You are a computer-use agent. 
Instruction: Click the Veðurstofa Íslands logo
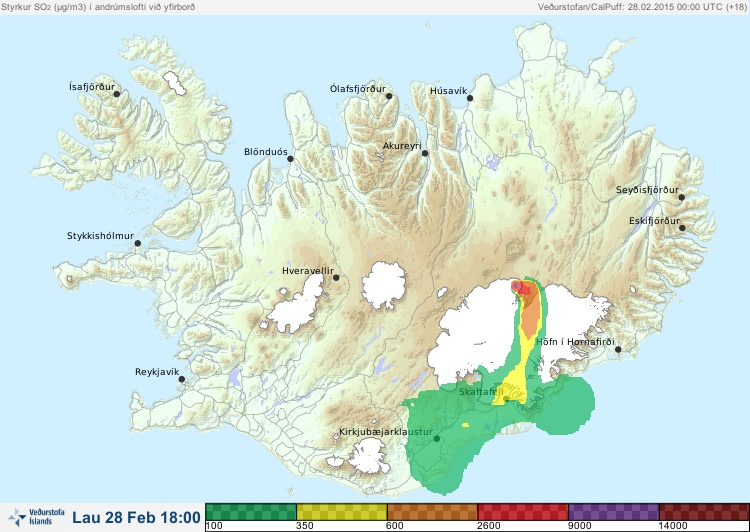36,517
